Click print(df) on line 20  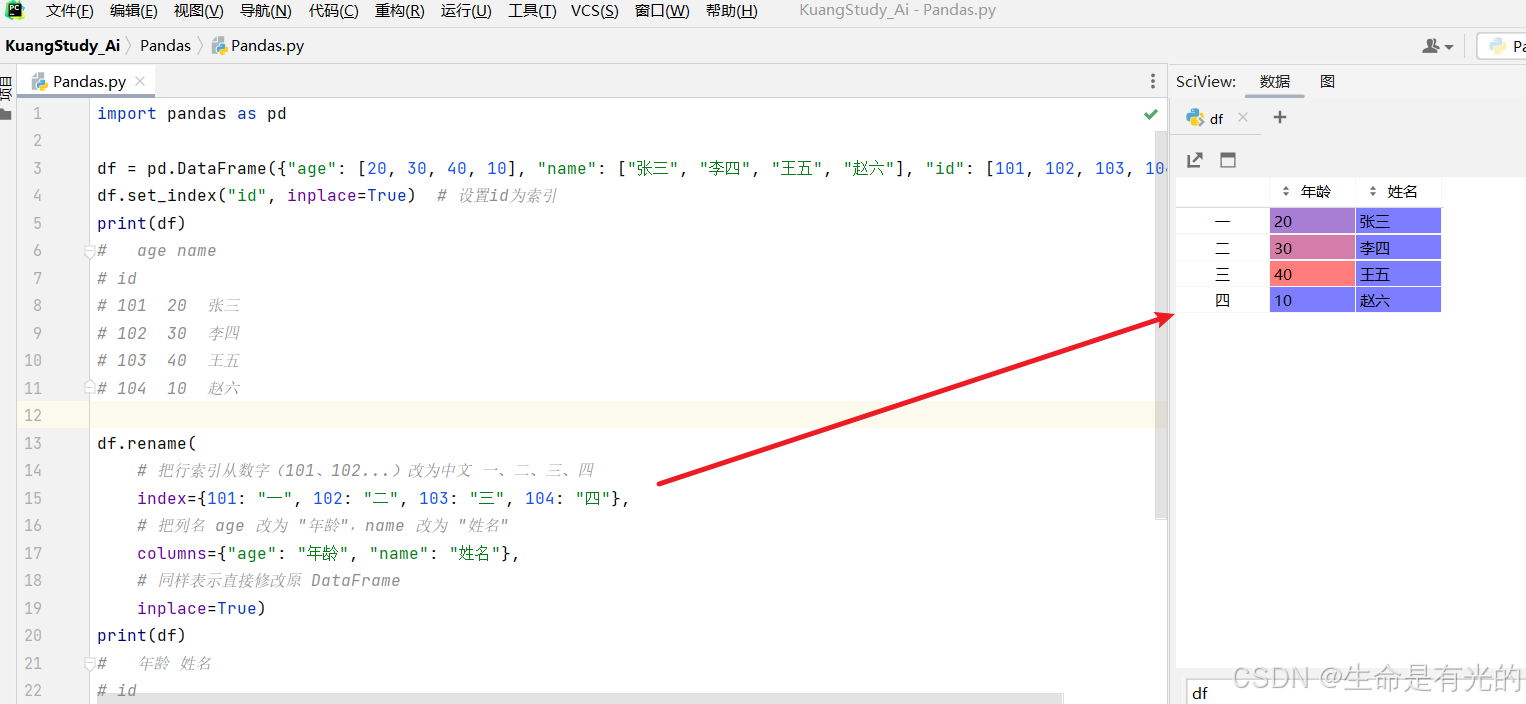pos(142,635)
